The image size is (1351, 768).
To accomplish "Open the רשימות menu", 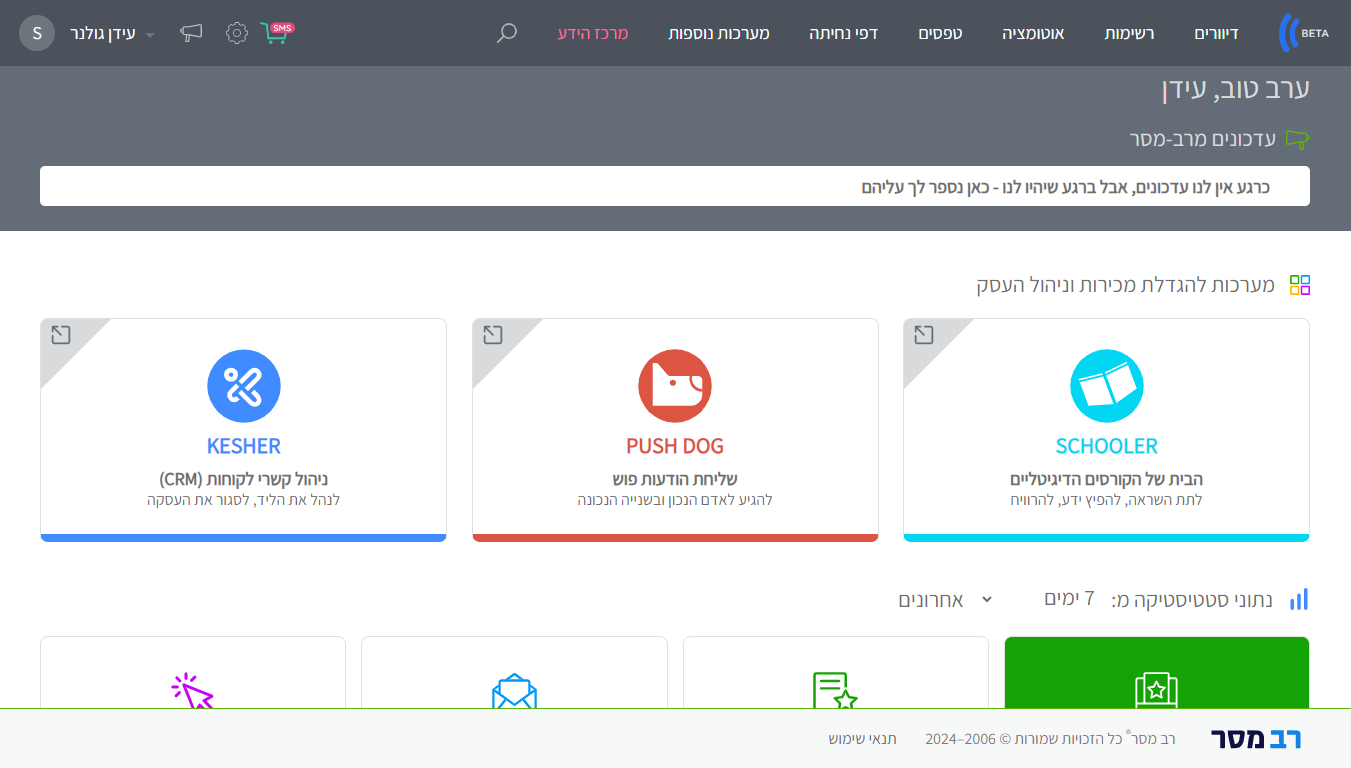I will 1129,33.
